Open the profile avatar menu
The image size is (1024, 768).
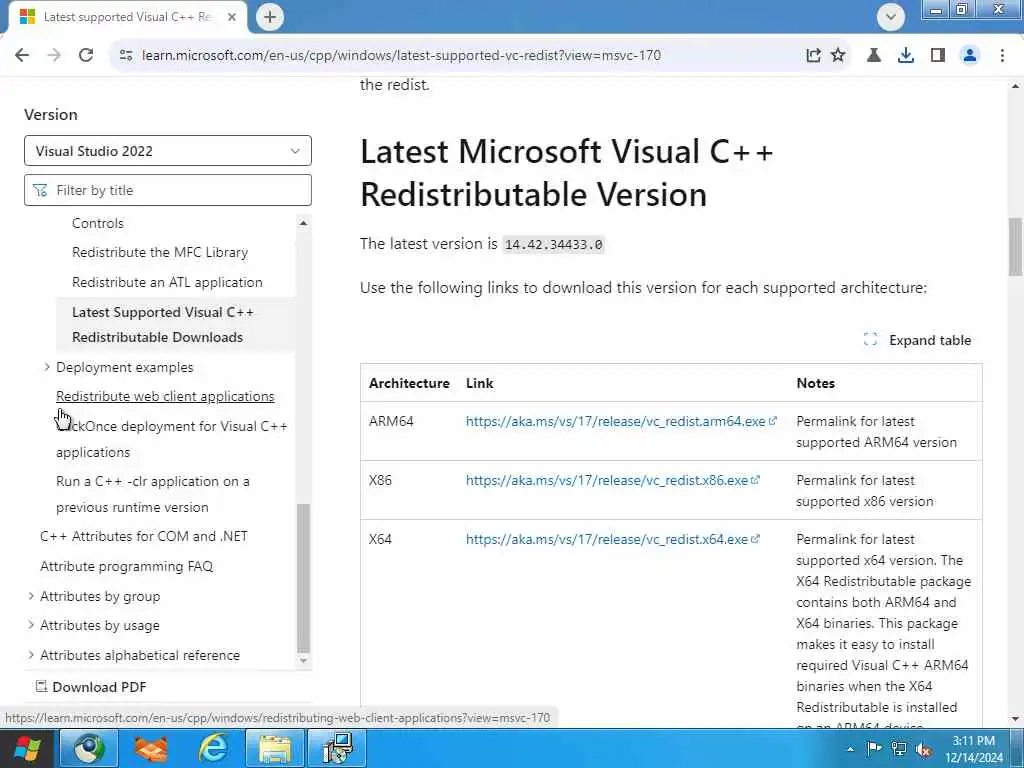pyautogui.click(x=970, y=56)
